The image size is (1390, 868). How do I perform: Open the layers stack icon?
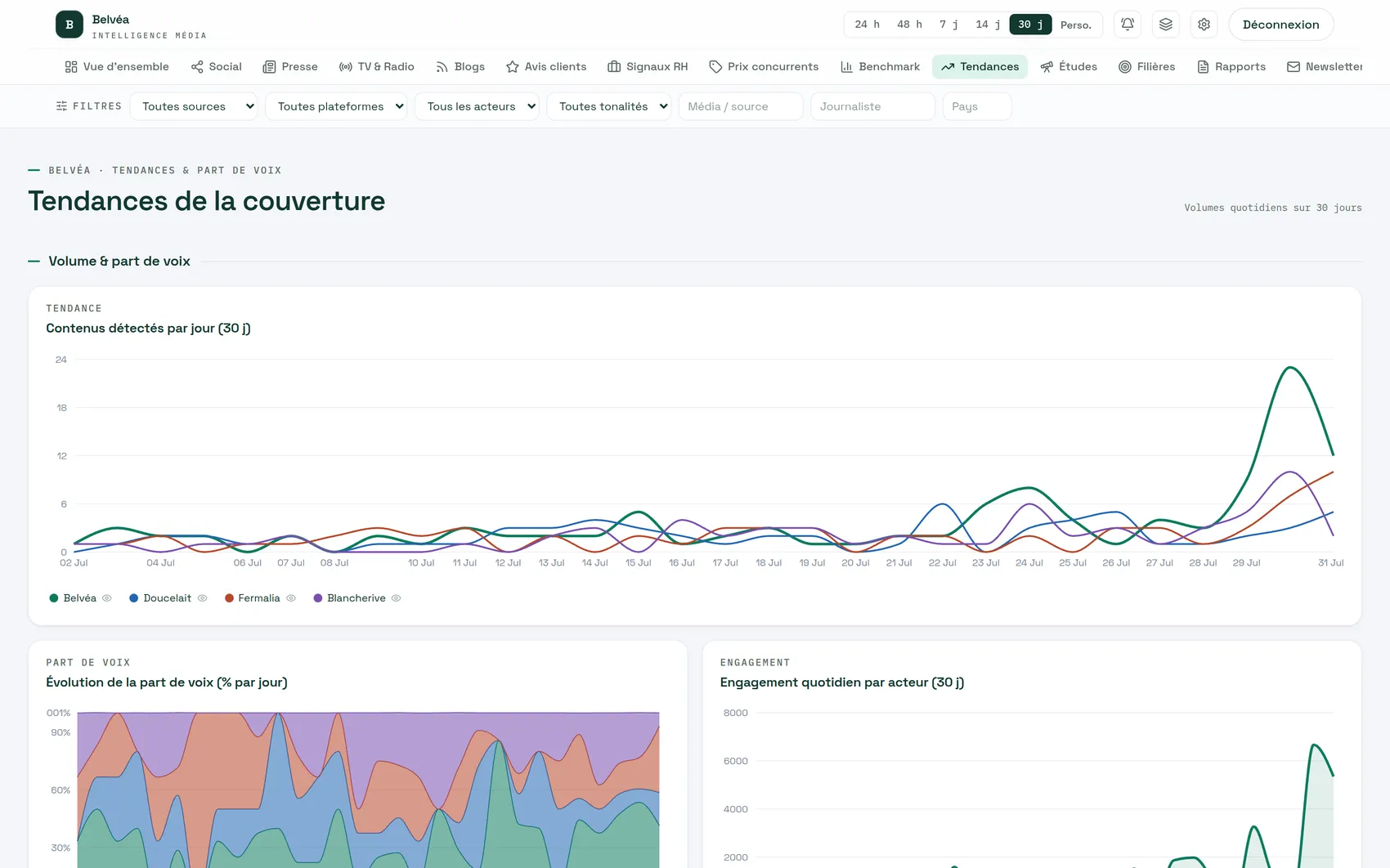click(1166, 25)
